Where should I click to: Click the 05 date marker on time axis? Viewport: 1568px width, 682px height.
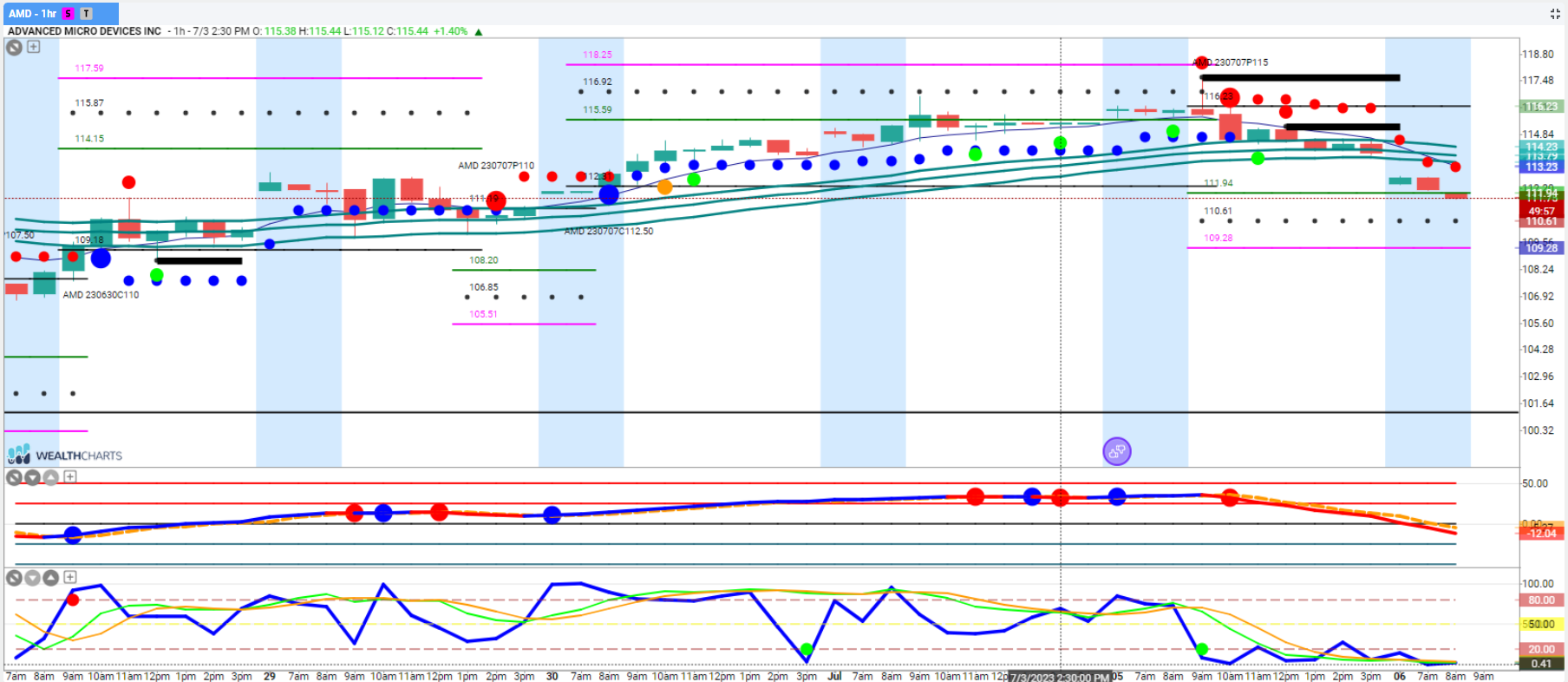1118,677
